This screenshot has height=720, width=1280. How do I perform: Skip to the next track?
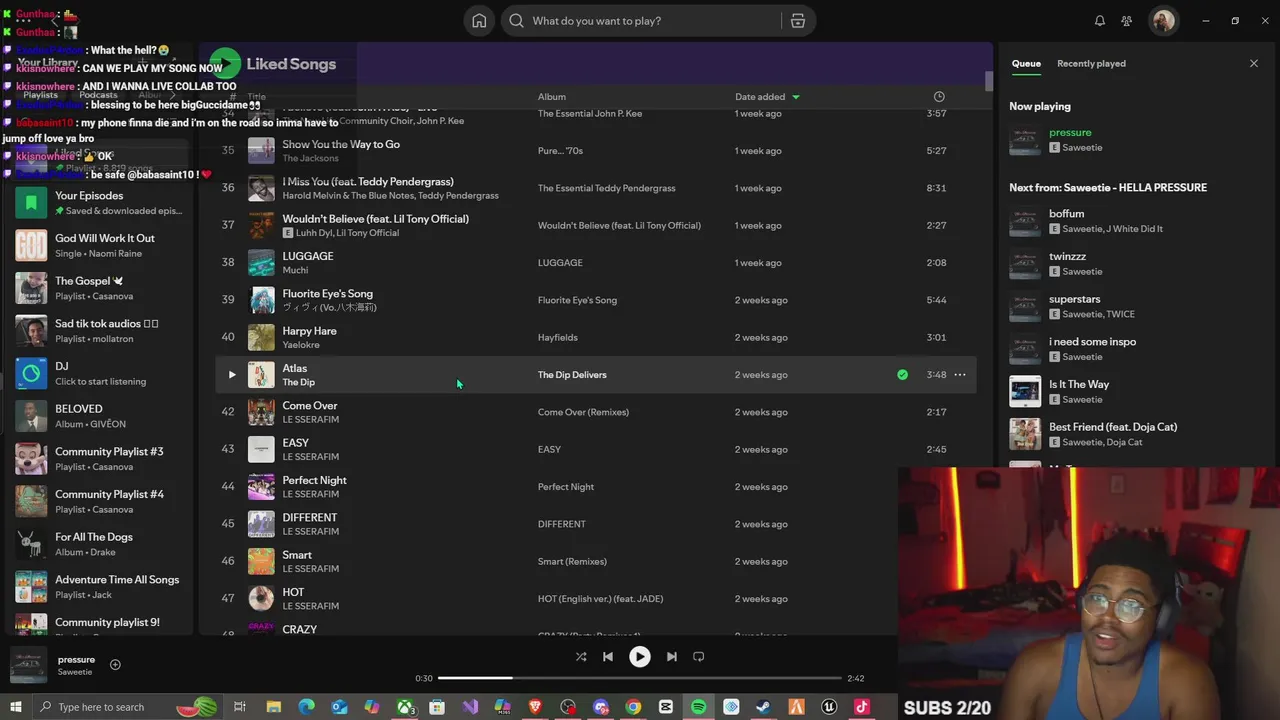pos(672,657)
